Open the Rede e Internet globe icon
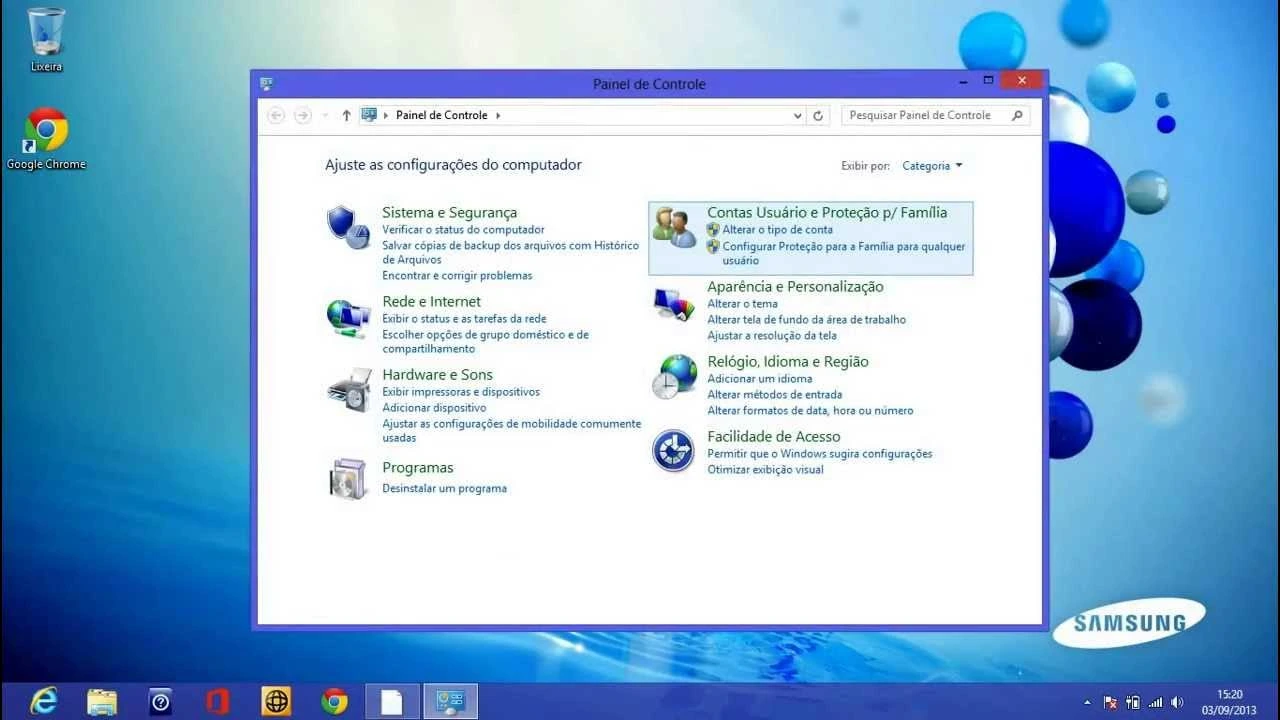This screenshot has width=1280, height=720. 348,318
